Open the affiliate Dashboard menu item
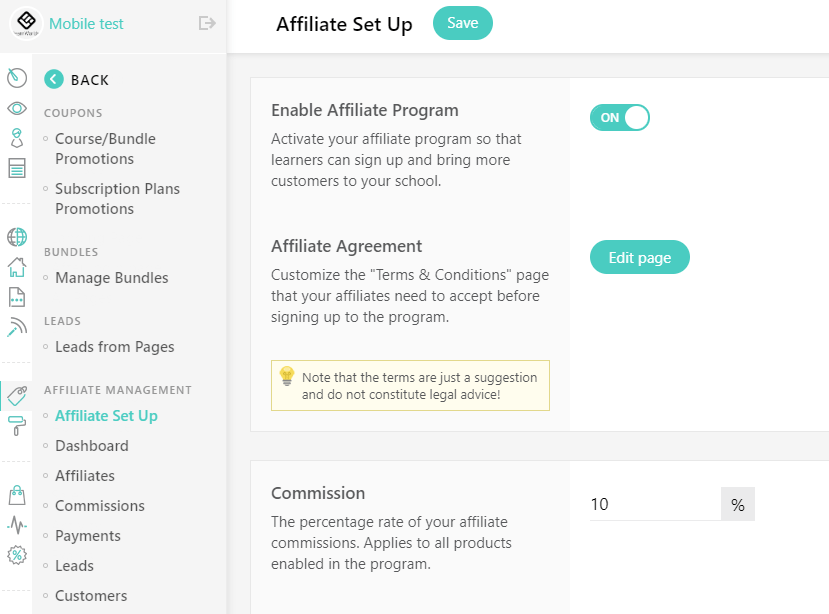The width and height of the screenshot is (829, 614). [x=92, y=446]
